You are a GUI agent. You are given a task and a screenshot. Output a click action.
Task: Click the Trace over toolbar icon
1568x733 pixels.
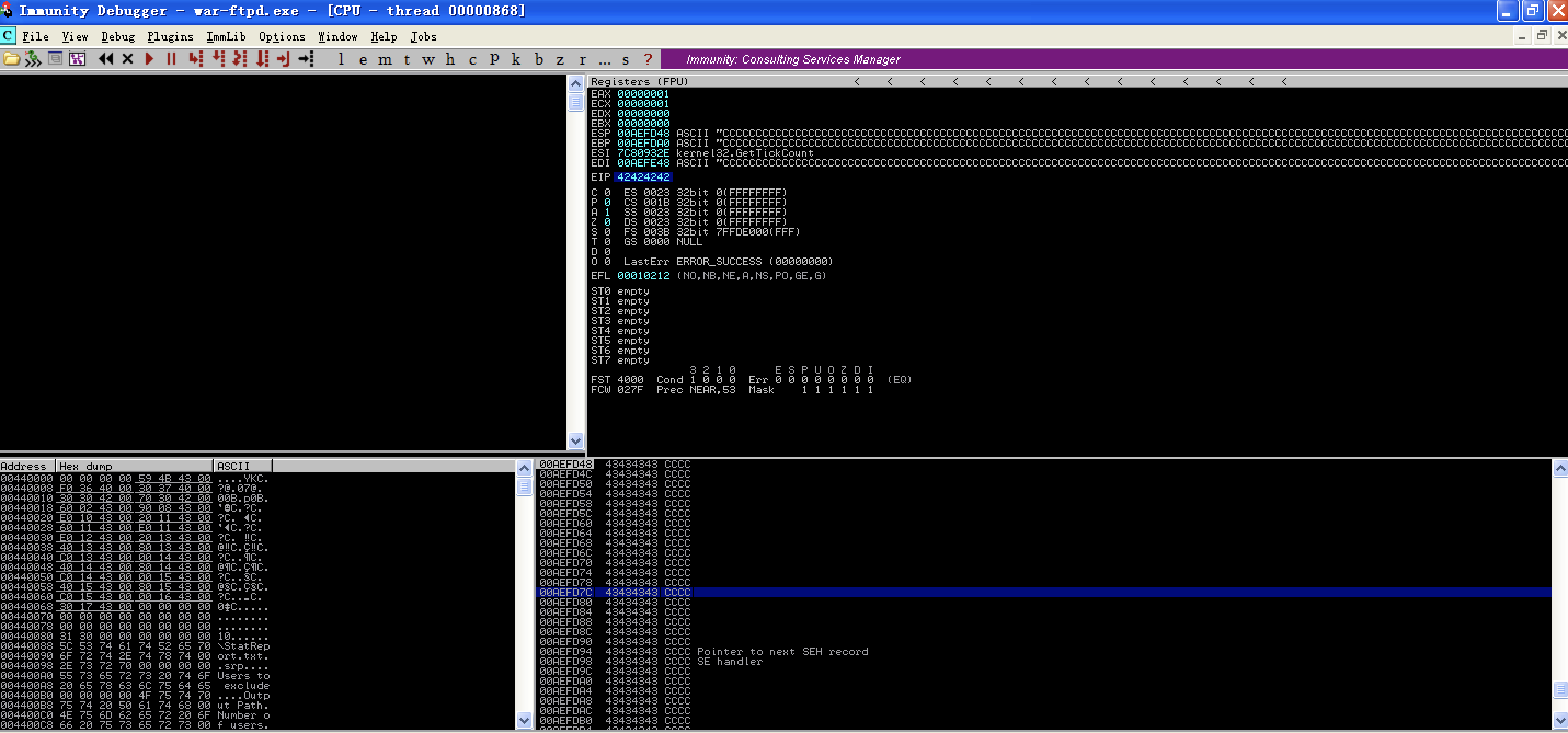[x=262, y=59]
